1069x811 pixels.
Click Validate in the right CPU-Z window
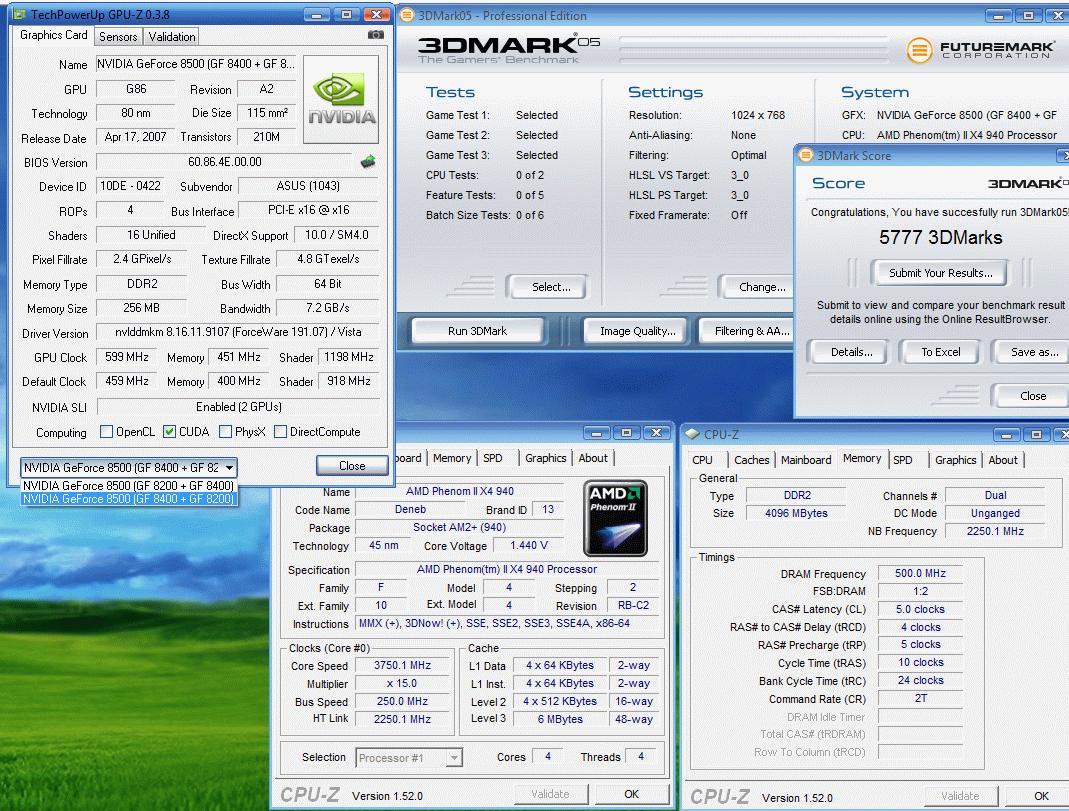(960, 796)
